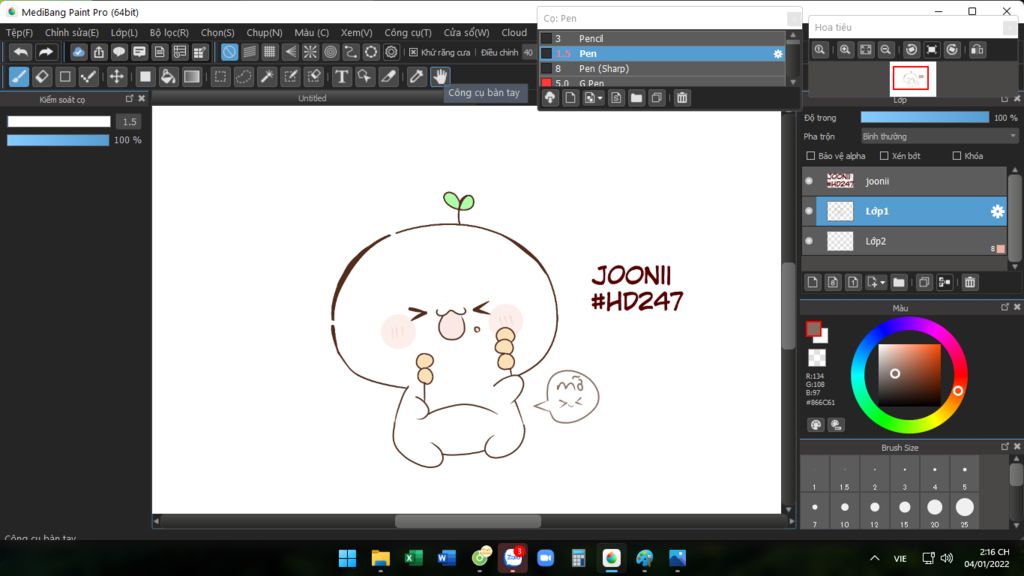Open snap settings gear icon
This screenshot has width=1024, height=576.
point(391,52)
